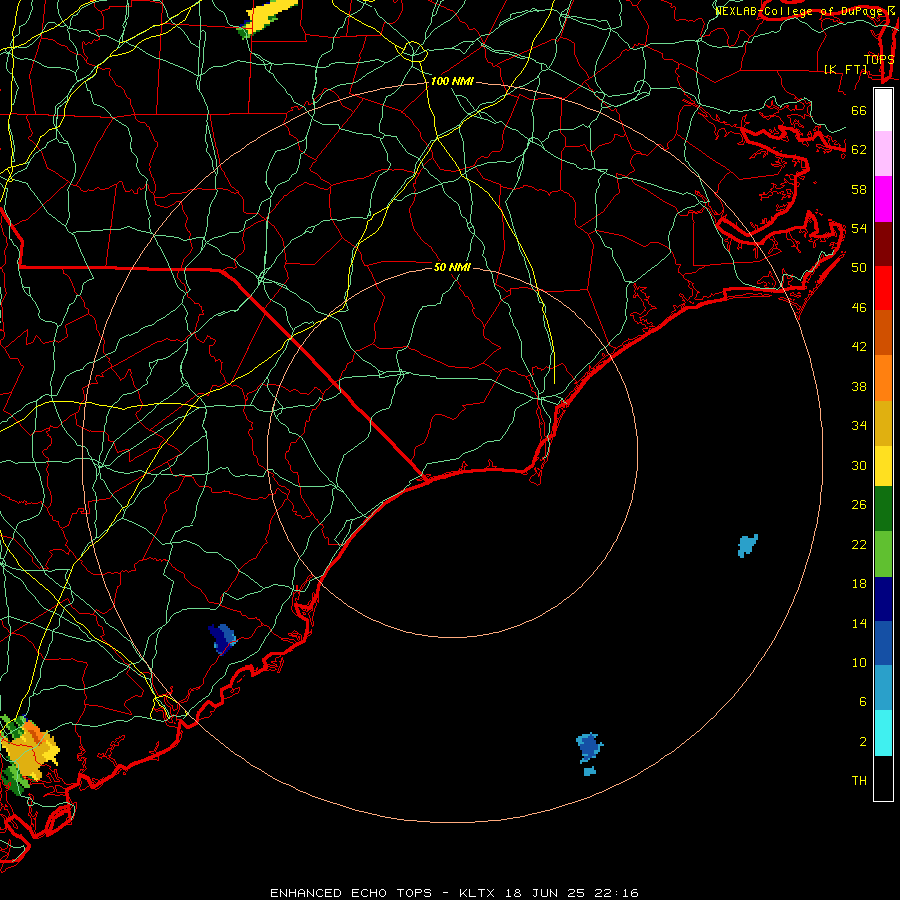
Task: Pick the light green legend swatch
Action: point(883,554)
